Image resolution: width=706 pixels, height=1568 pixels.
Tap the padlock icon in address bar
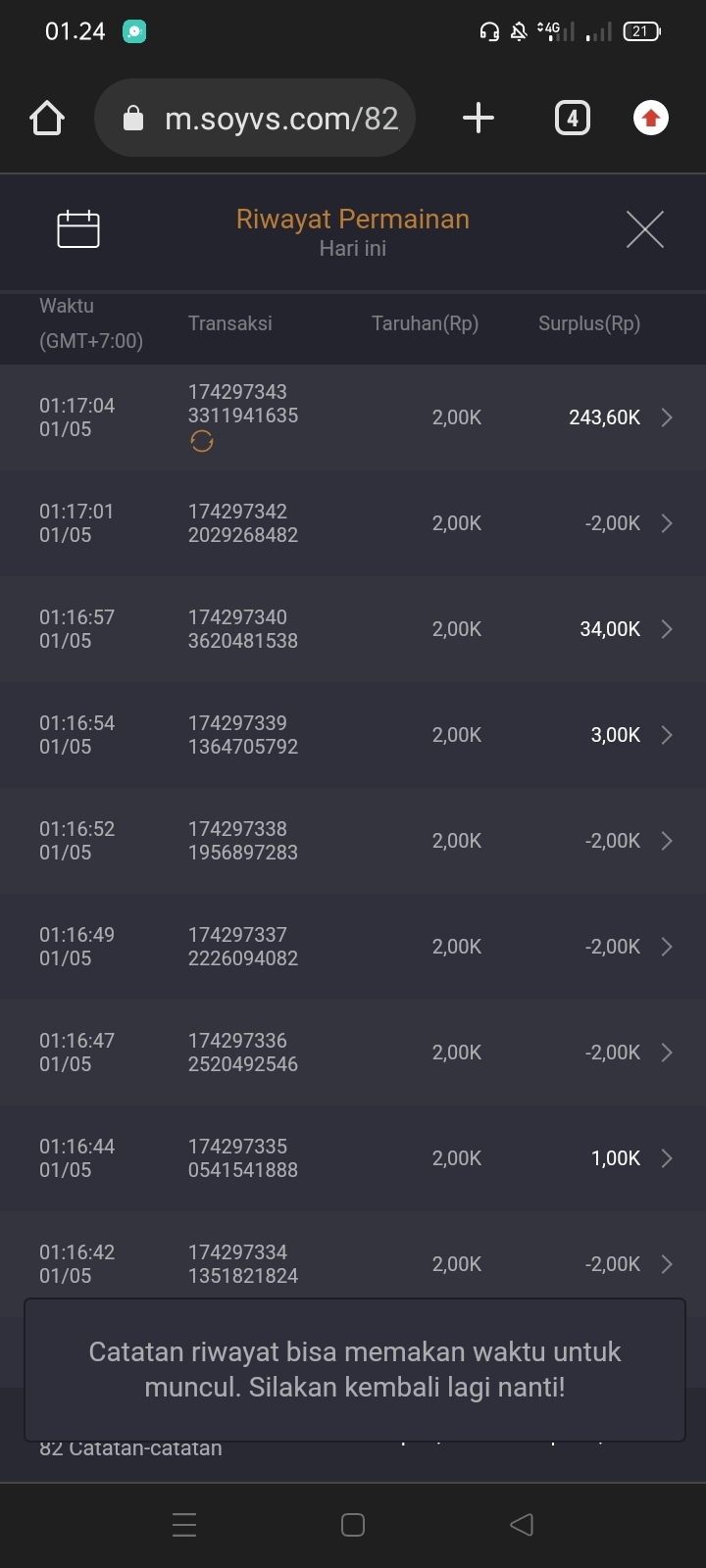[x=133, y=119]
